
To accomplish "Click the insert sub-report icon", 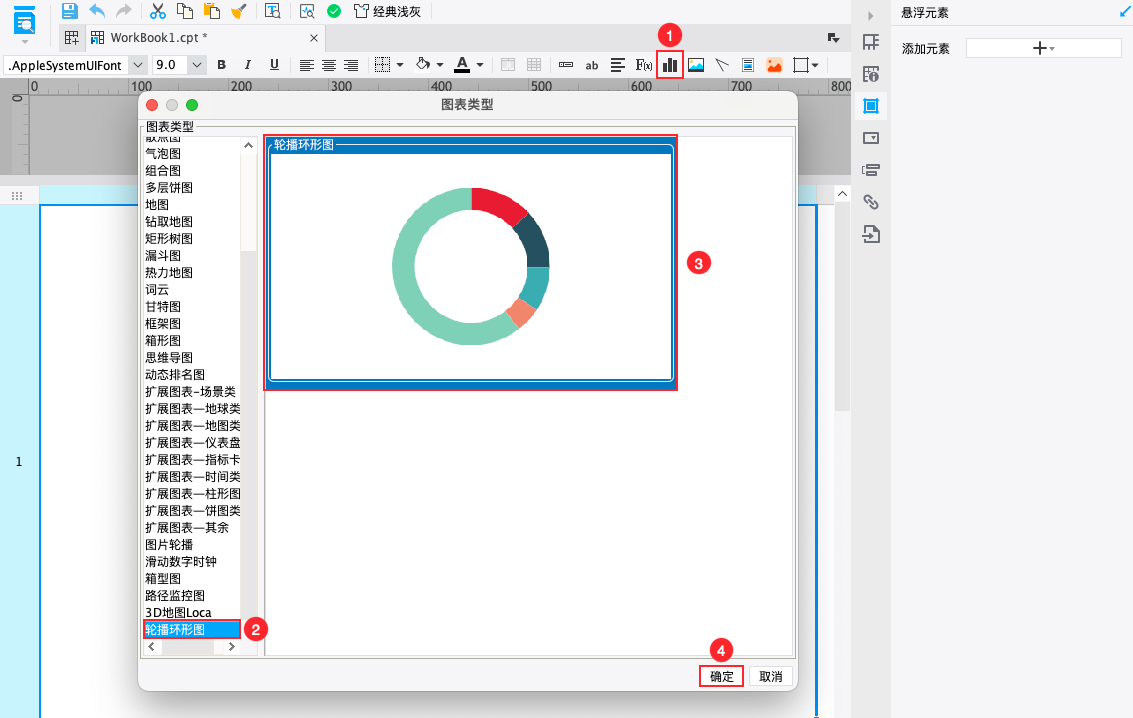I will (x=748, y=65).
